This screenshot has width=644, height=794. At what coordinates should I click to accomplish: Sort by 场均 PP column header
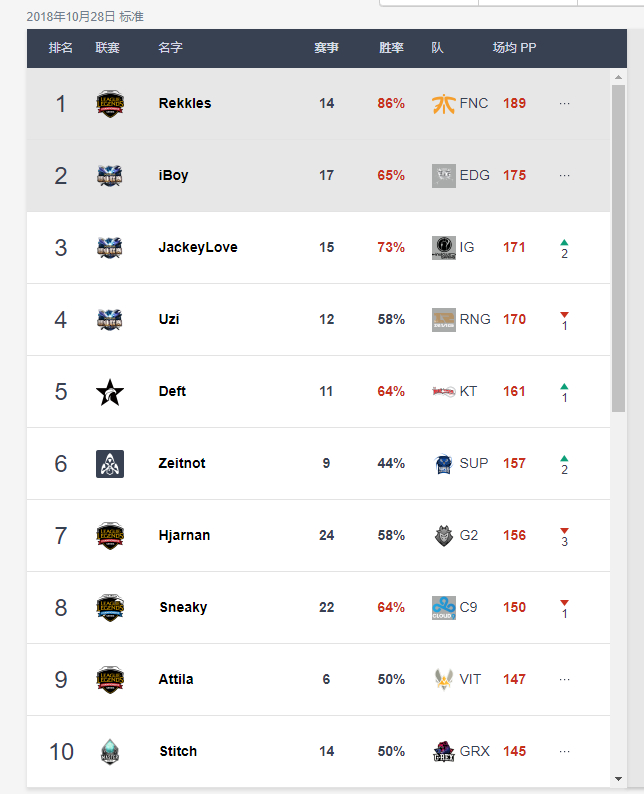pyautogui.click(x=514, y=48)
